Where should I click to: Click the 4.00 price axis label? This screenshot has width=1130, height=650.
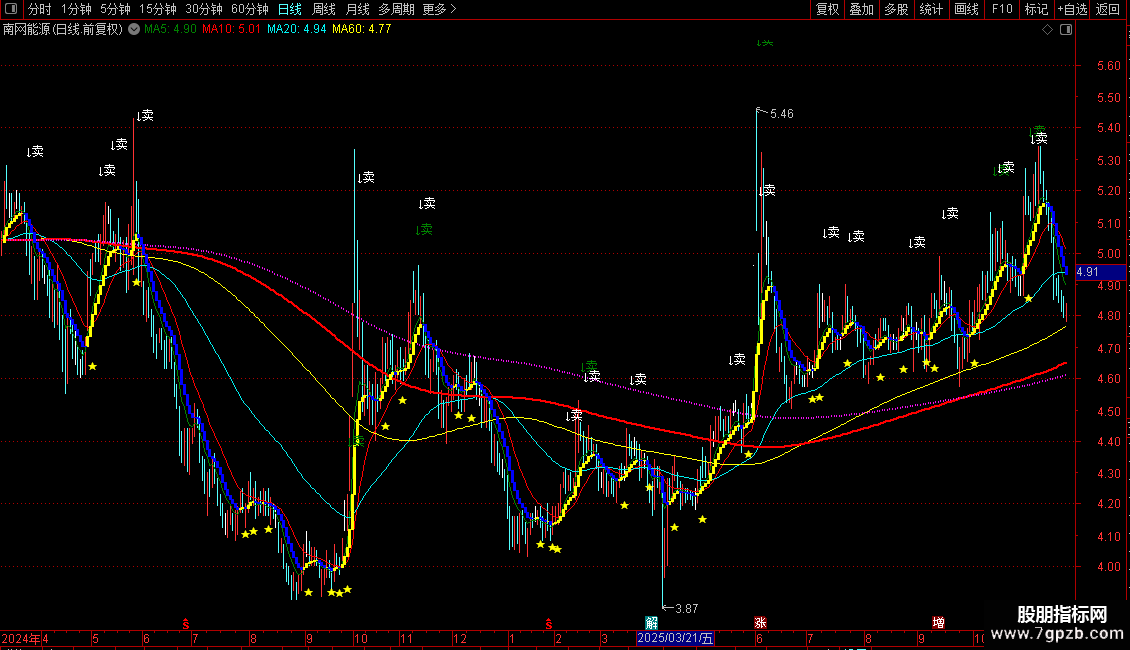click(1108, 567)
